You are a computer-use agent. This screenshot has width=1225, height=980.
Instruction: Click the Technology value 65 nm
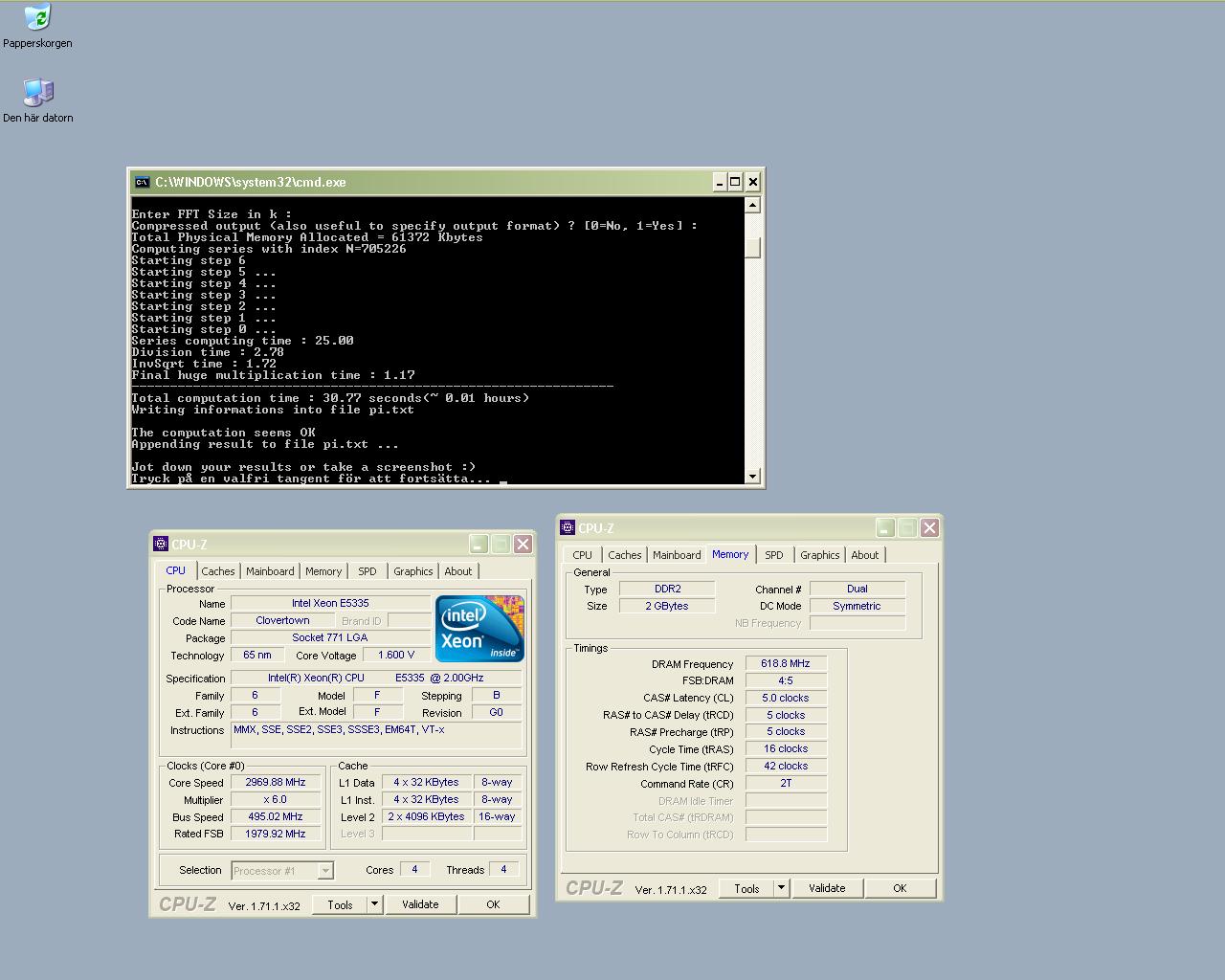click(256, 655)
